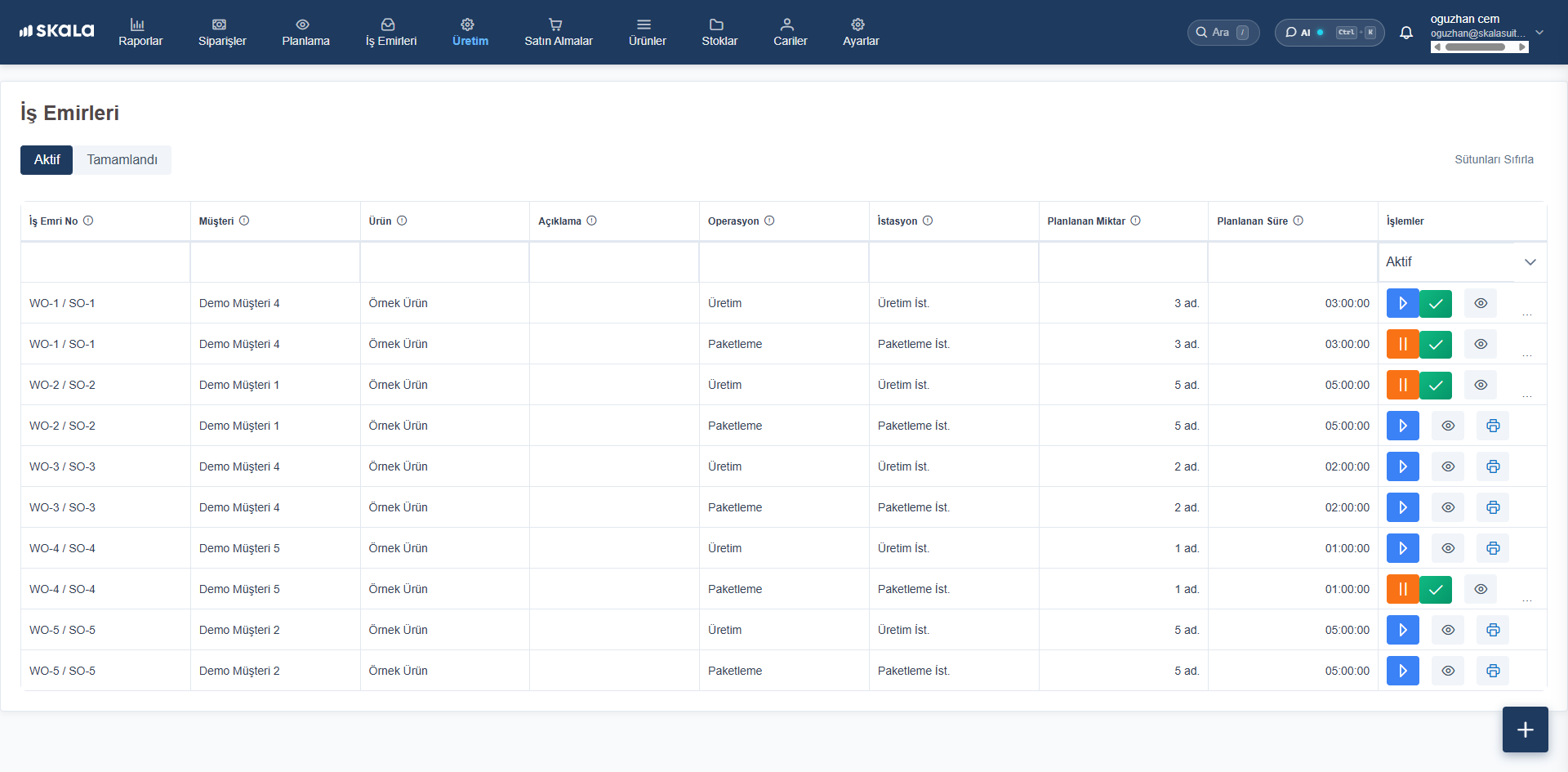This screenshot has width=1568, height=772.
Task: Open the notifications bell
Action: point(1405,33)
